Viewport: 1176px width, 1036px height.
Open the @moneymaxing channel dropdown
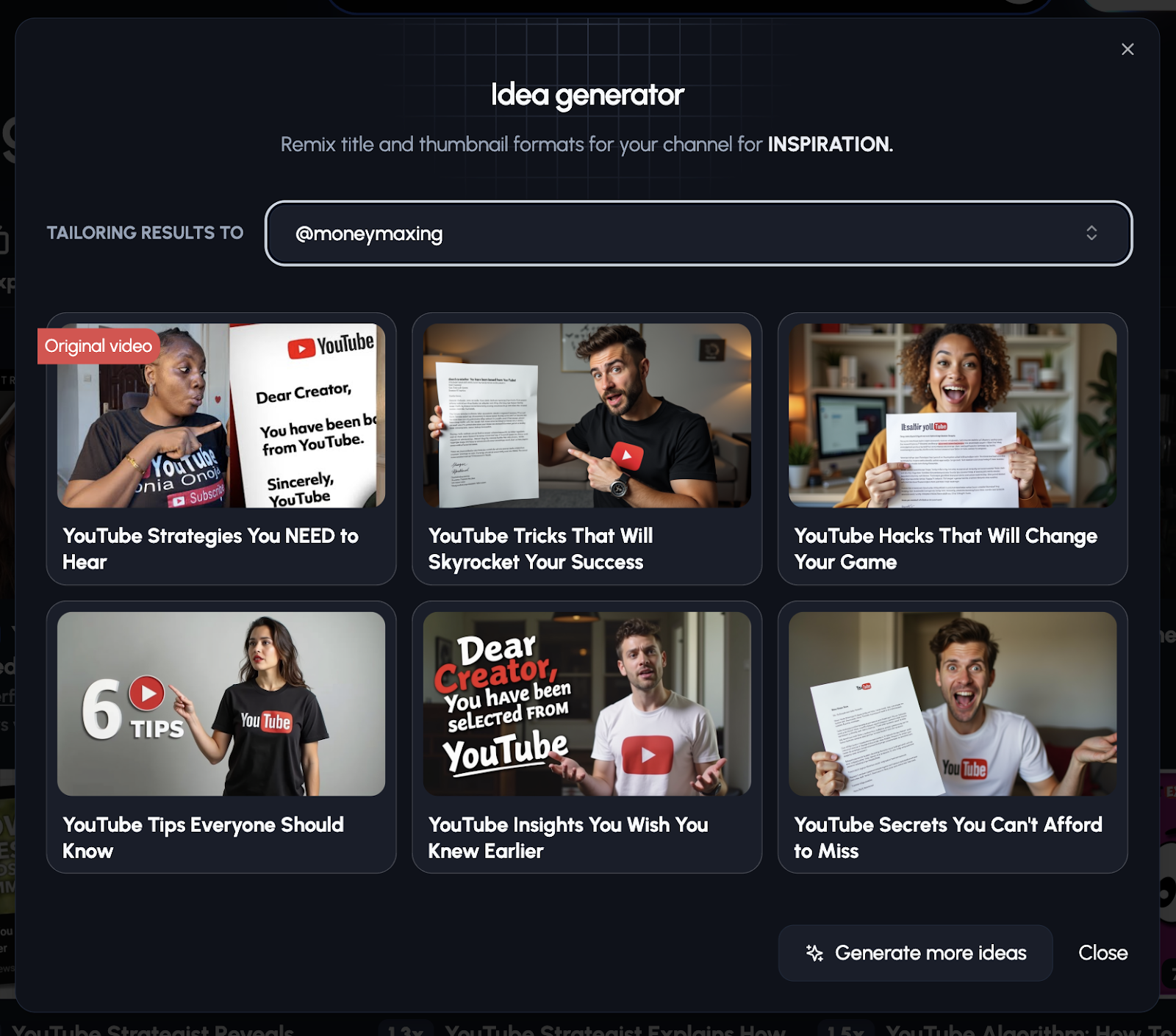pyautogui.click(x=698, y=233)
